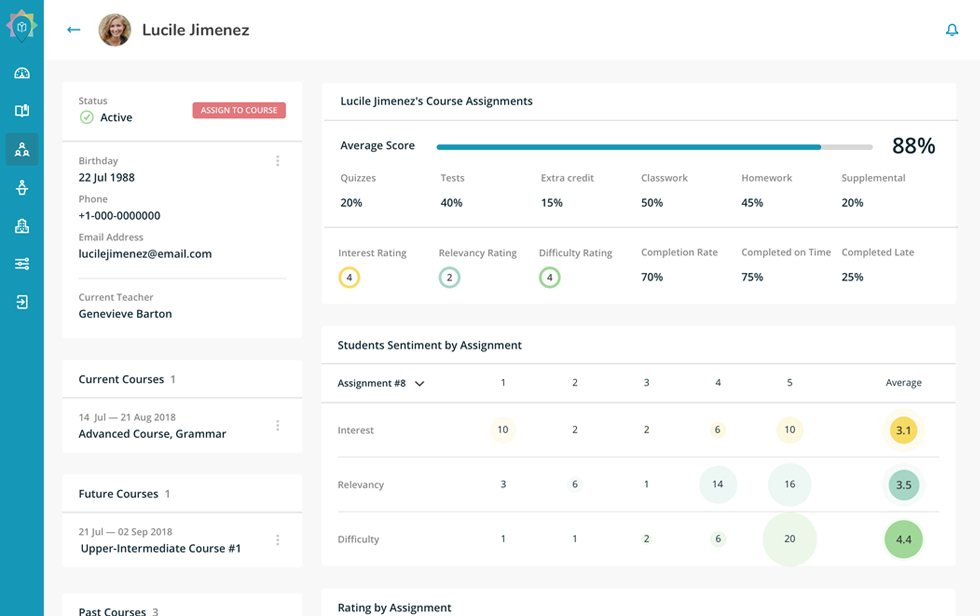Select teacher name Genevieve Barton

point(127,313)
